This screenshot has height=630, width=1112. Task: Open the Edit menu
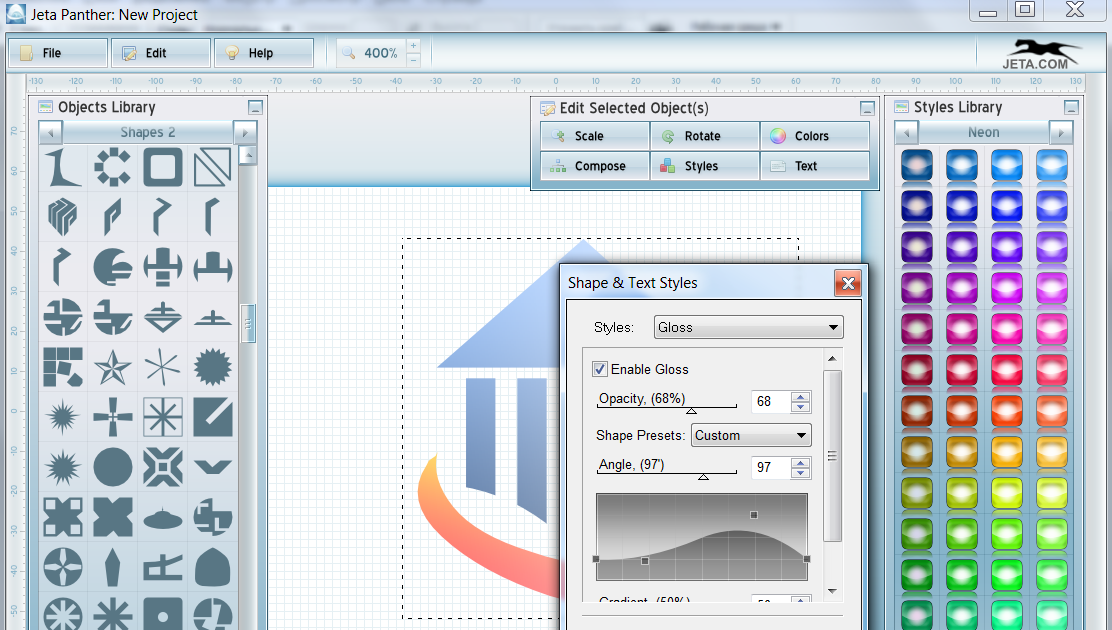pyautogui.click(x=161, y=53)
